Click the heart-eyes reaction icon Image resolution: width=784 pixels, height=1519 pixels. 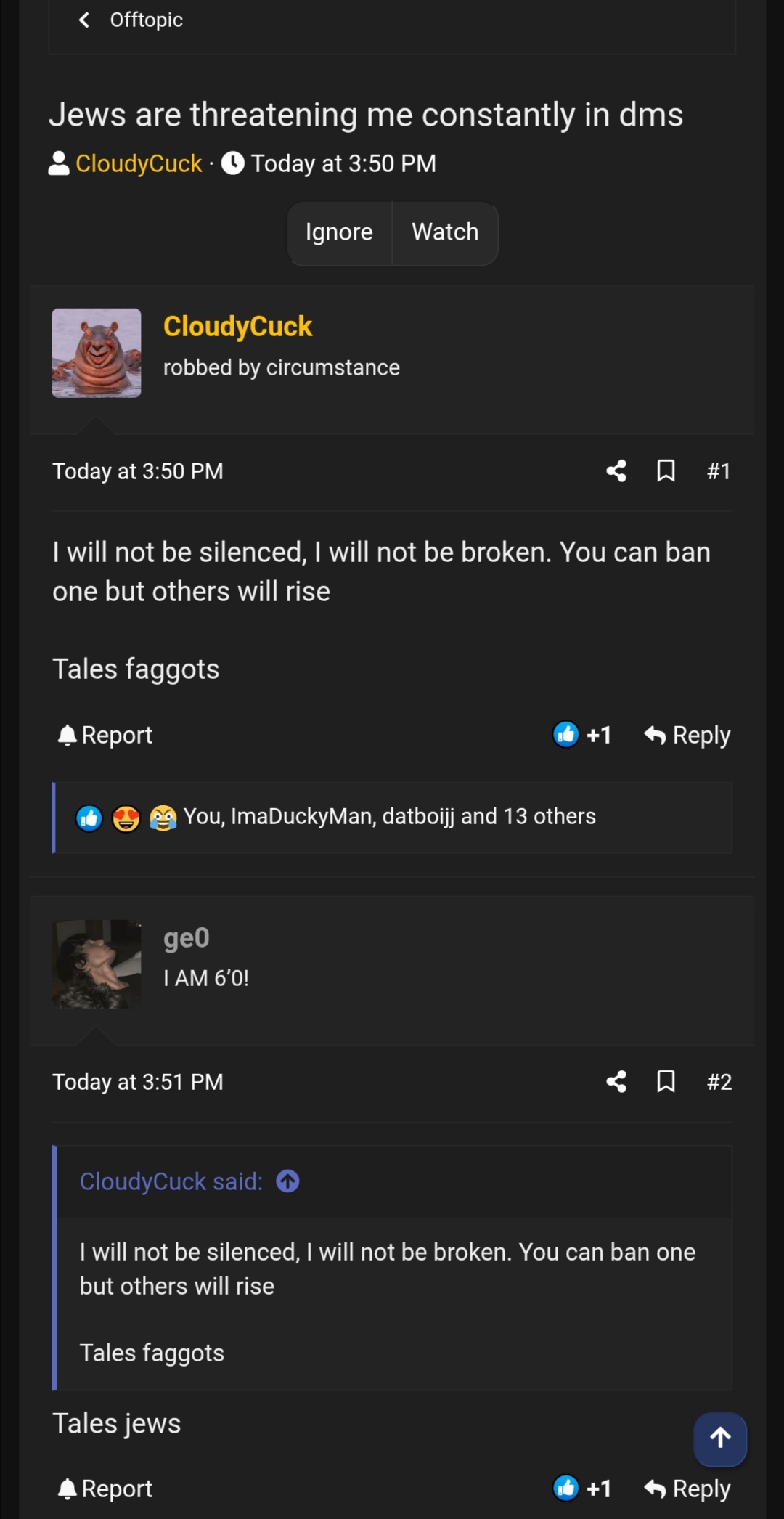point(126,816)
